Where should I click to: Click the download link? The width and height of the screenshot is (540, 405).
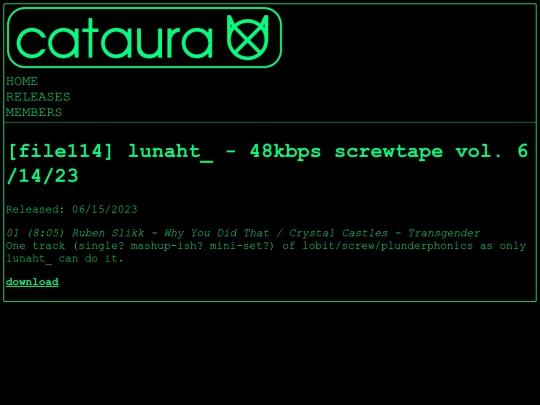[32, 282]
